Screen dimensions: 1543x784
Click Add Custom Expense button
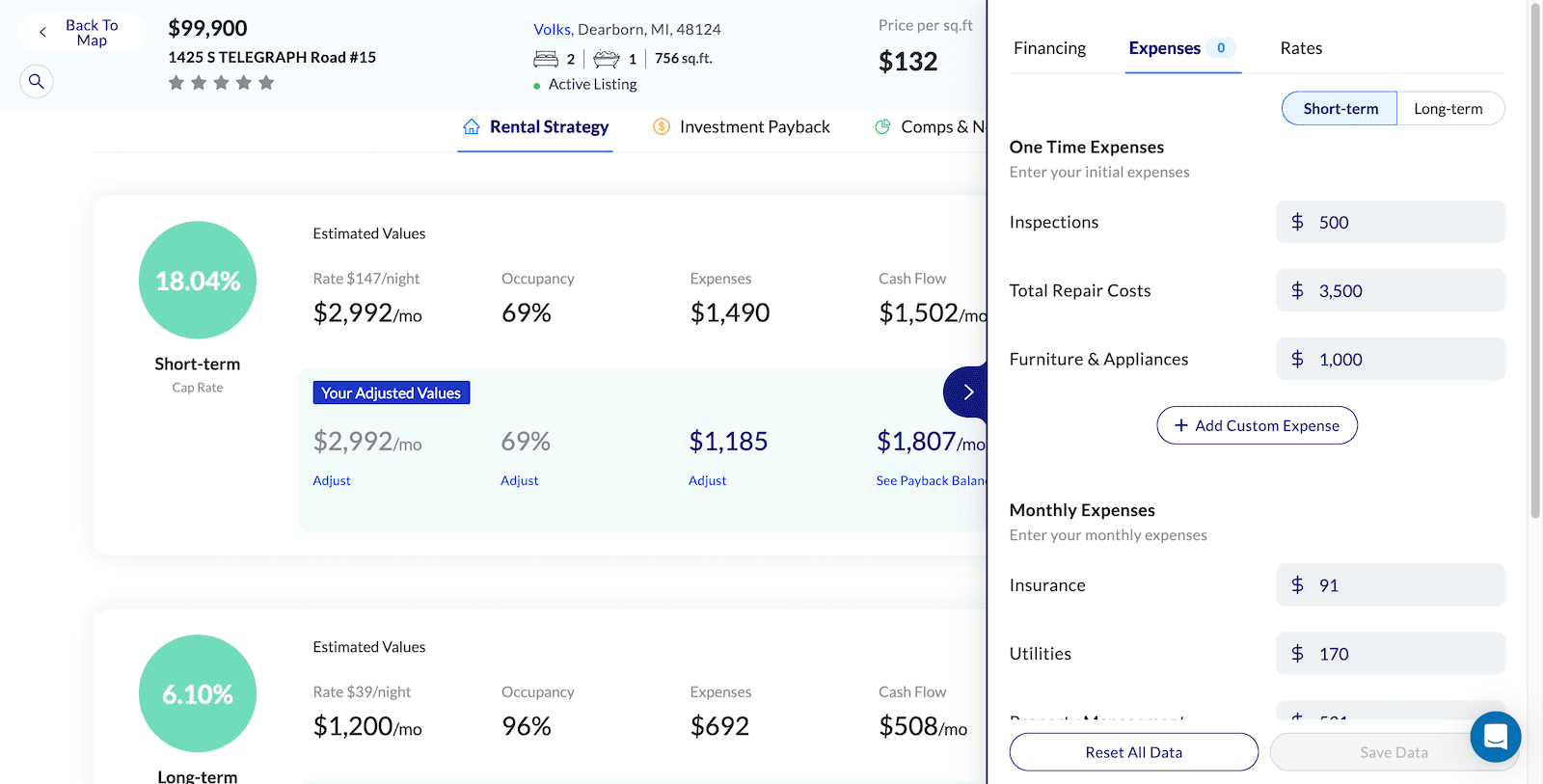[x=1257, y=425]
